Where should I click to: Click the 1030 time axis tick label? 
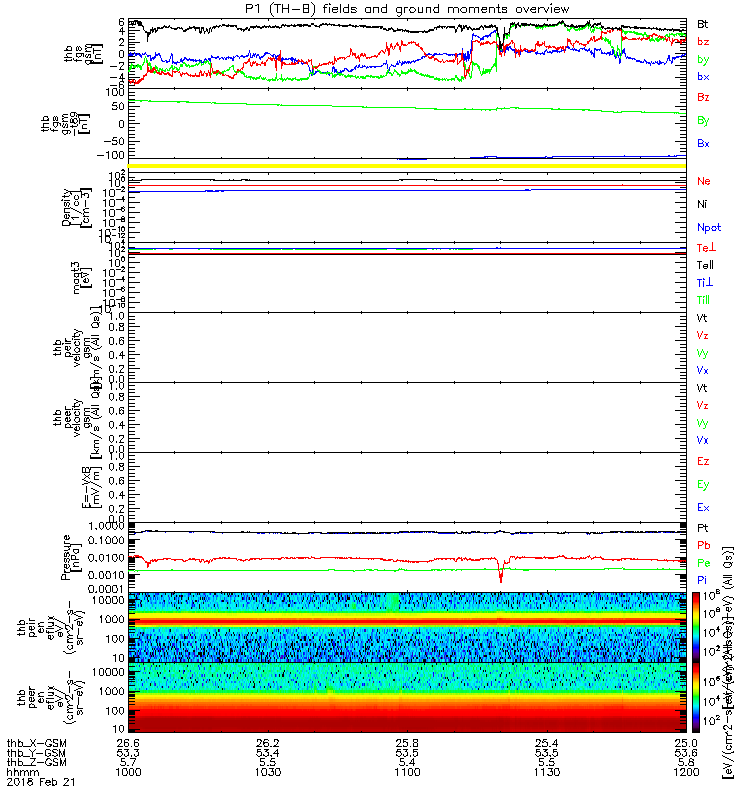[x=268, y=772]
